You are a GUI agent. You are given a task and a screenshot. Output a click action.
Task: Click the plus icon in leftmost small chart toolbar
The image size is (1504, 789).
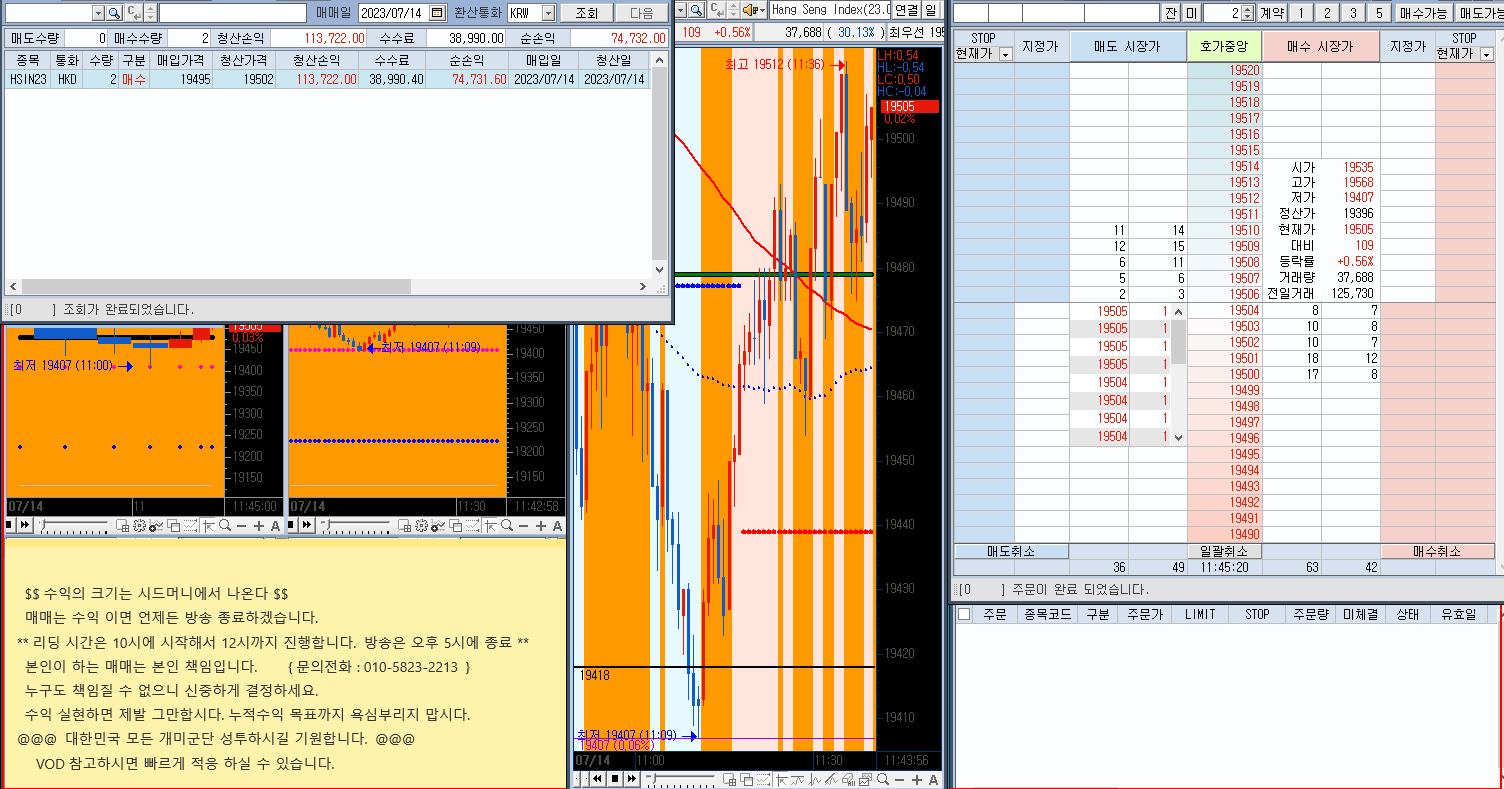coord(259,526)
